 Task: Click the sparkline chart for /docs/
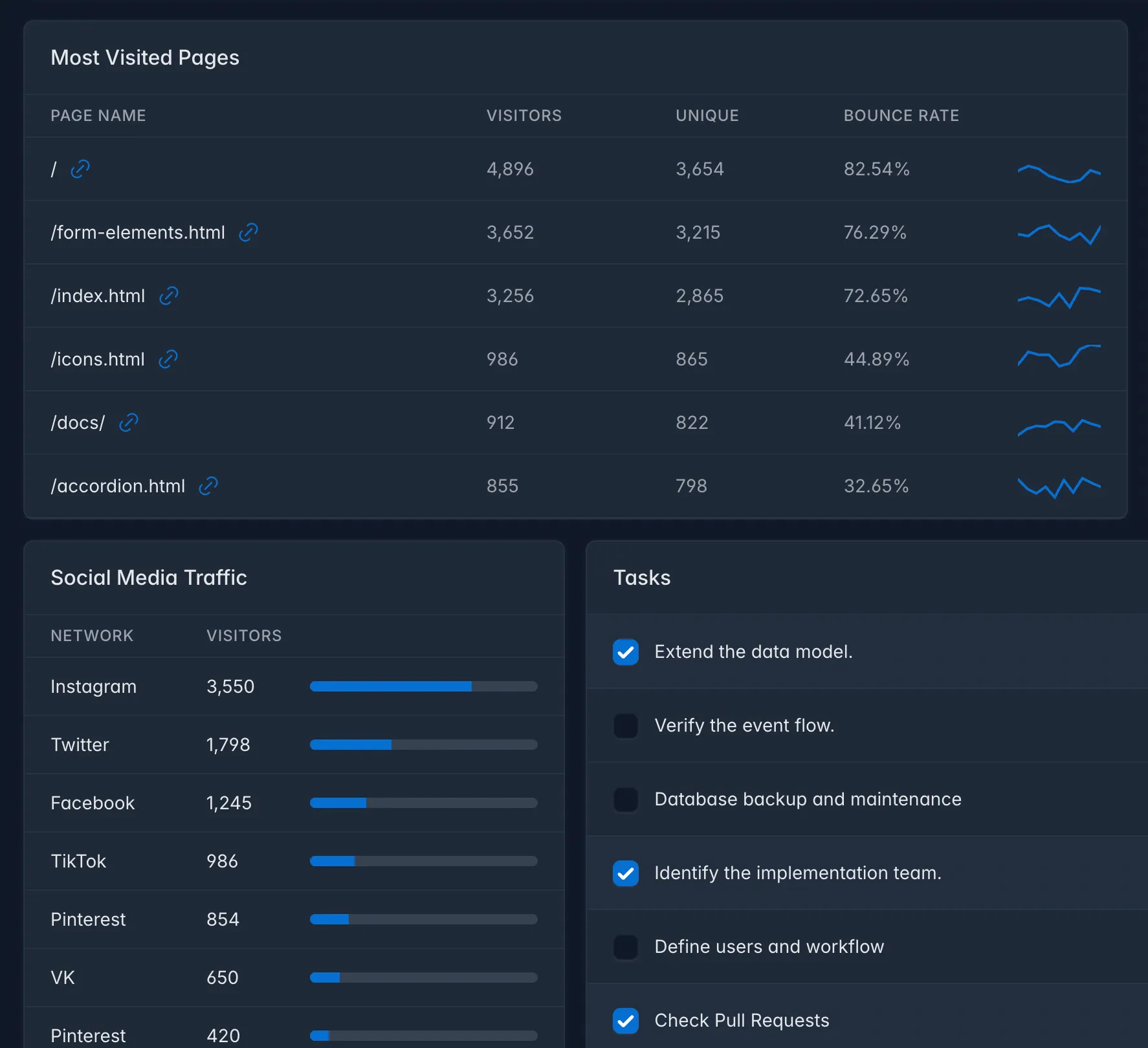coord(1059,427)
